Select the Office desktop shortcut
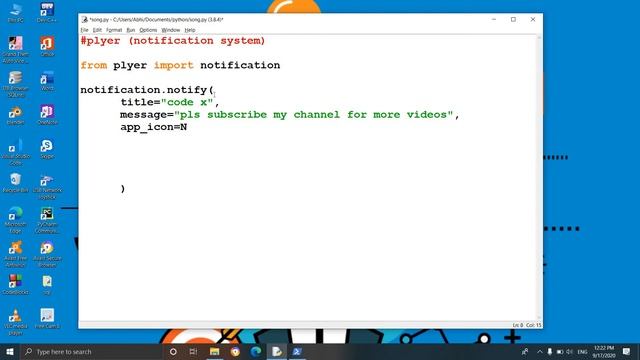The width and height of the screenshot is (640, 360). (x=47, y=46)
